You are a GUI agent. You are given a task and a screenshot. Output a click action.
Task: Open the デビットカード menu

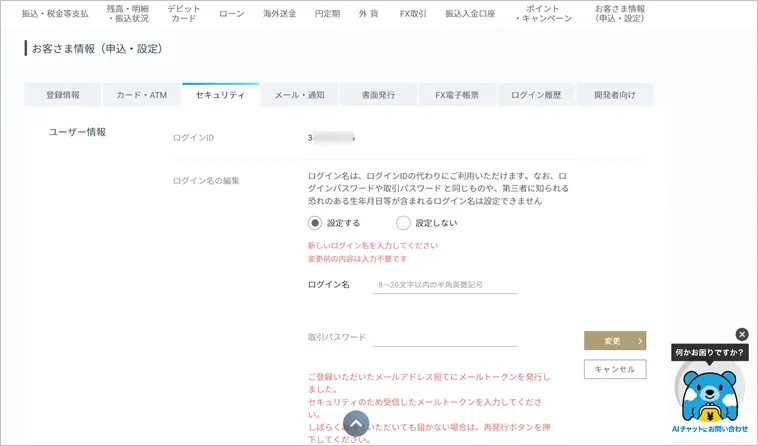click(184, 14)
